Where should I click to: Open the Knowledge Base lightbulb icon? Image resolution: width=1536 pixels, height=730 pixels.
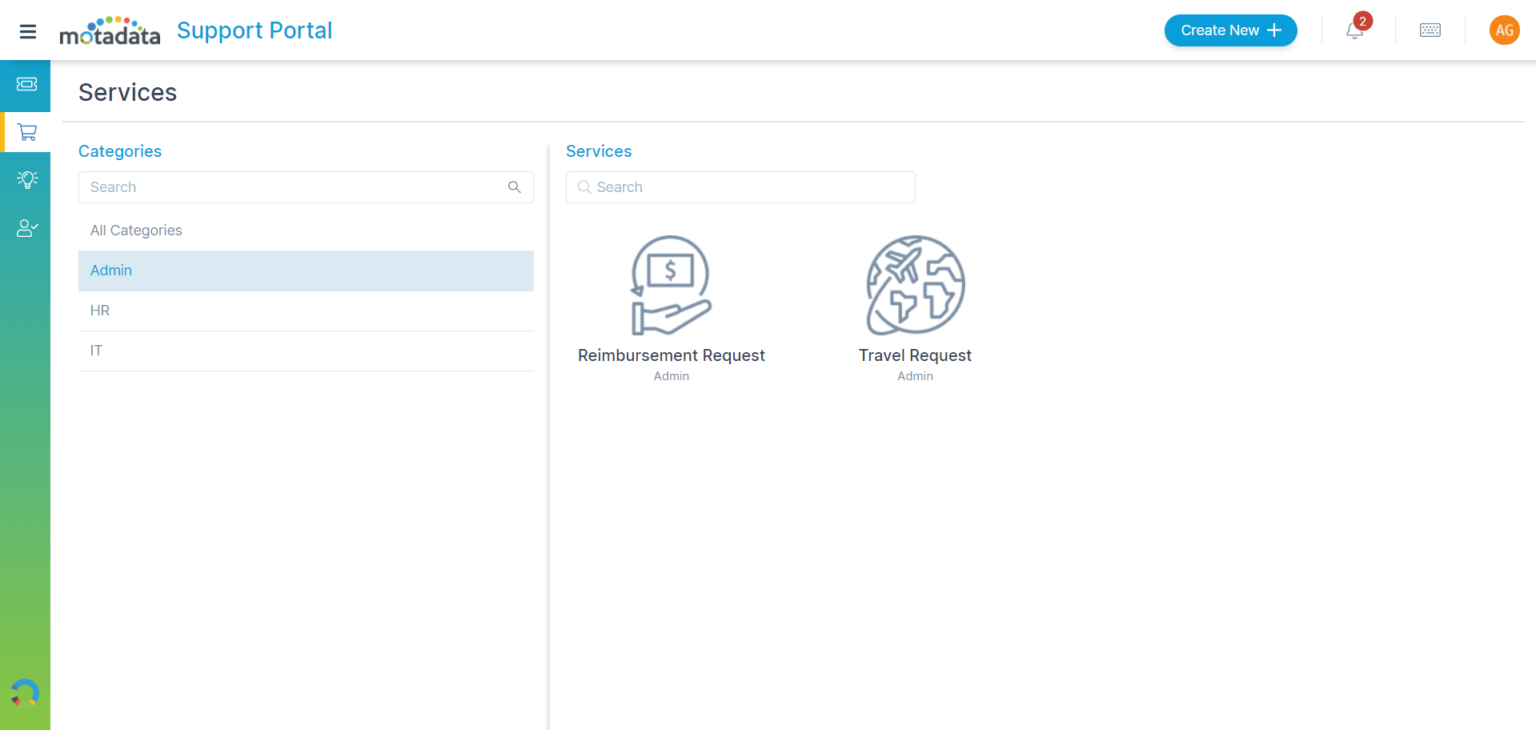pyautogui.click(x=25, y=179)
